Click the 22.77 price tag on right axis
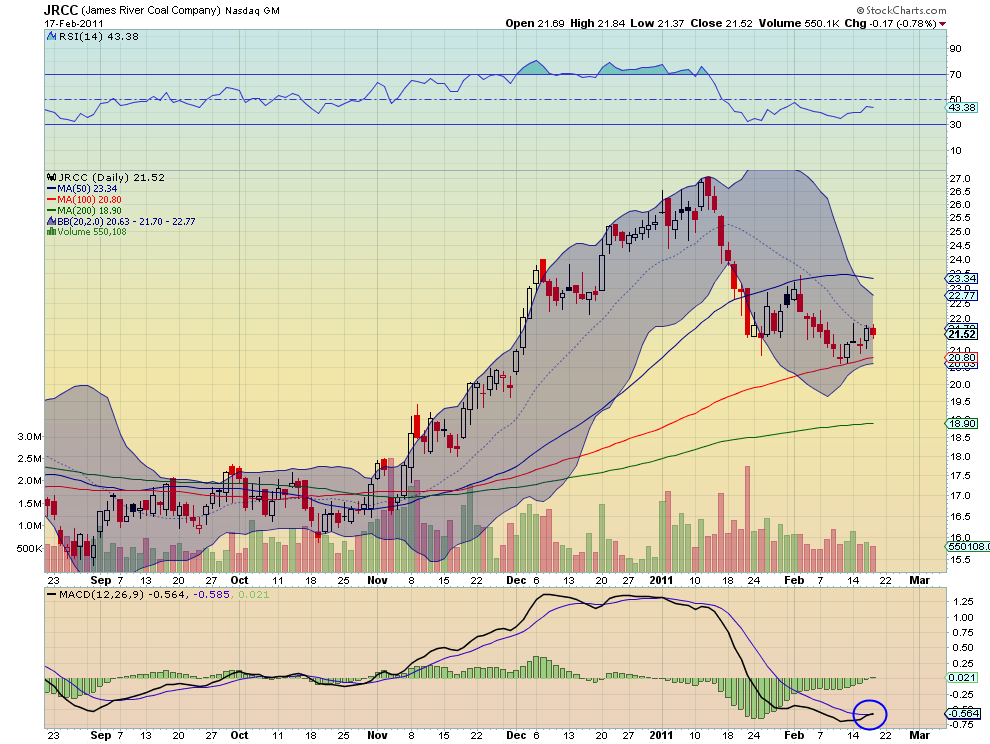990x744 pixels. [x=963, y=296]
